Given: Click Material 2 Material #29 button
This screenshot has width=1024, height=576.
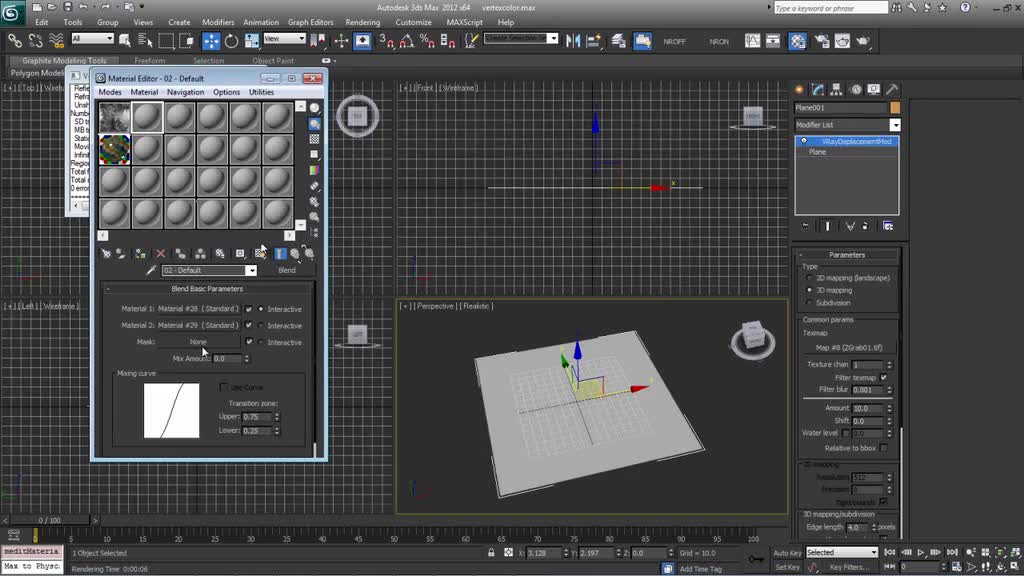Looking at the screenshot, I should (199, 325).
